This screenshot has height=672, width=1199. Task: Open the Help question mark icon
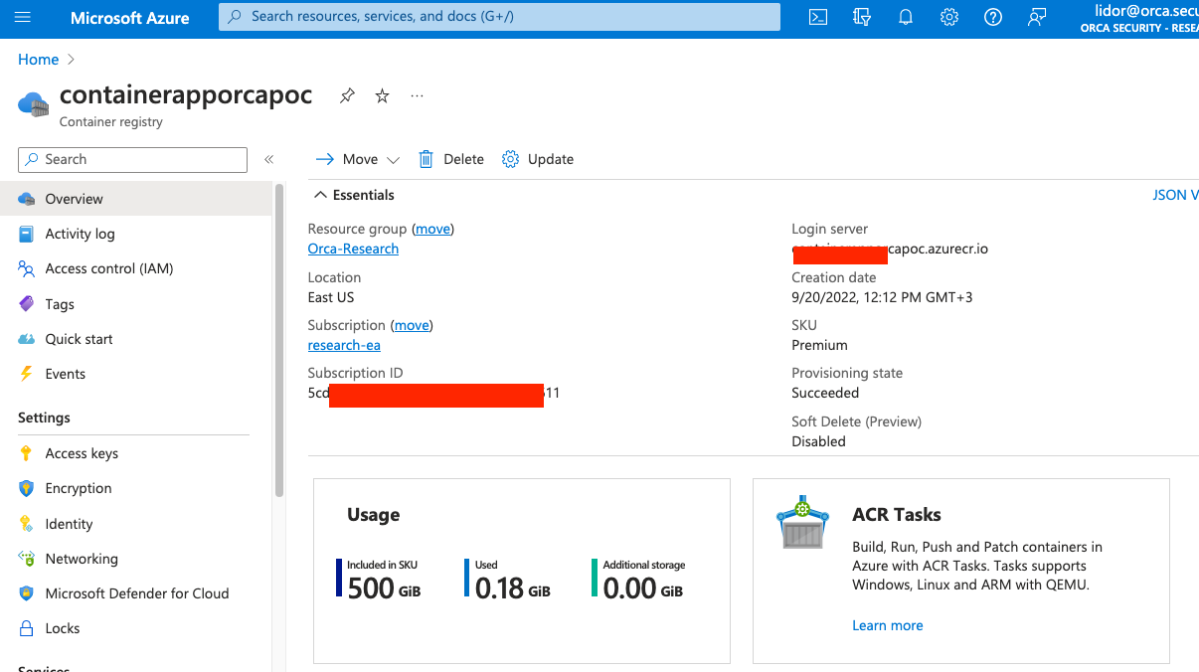pyautogui.click(x=993, y=17)
